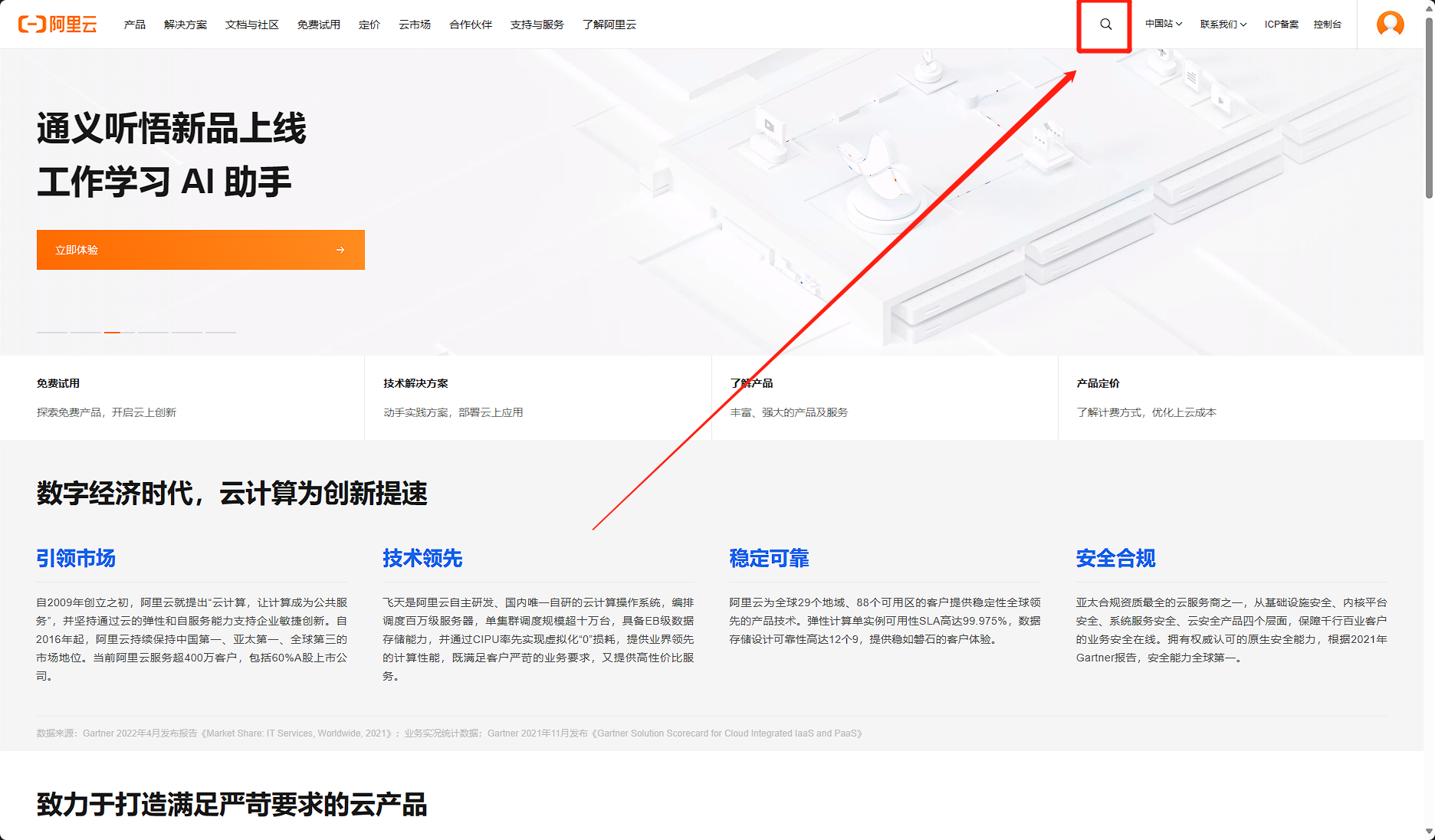Viewport: 1435px width, 840px height.
Task: Open the 合作伙伴 nav item
Action: coord(471,25)
